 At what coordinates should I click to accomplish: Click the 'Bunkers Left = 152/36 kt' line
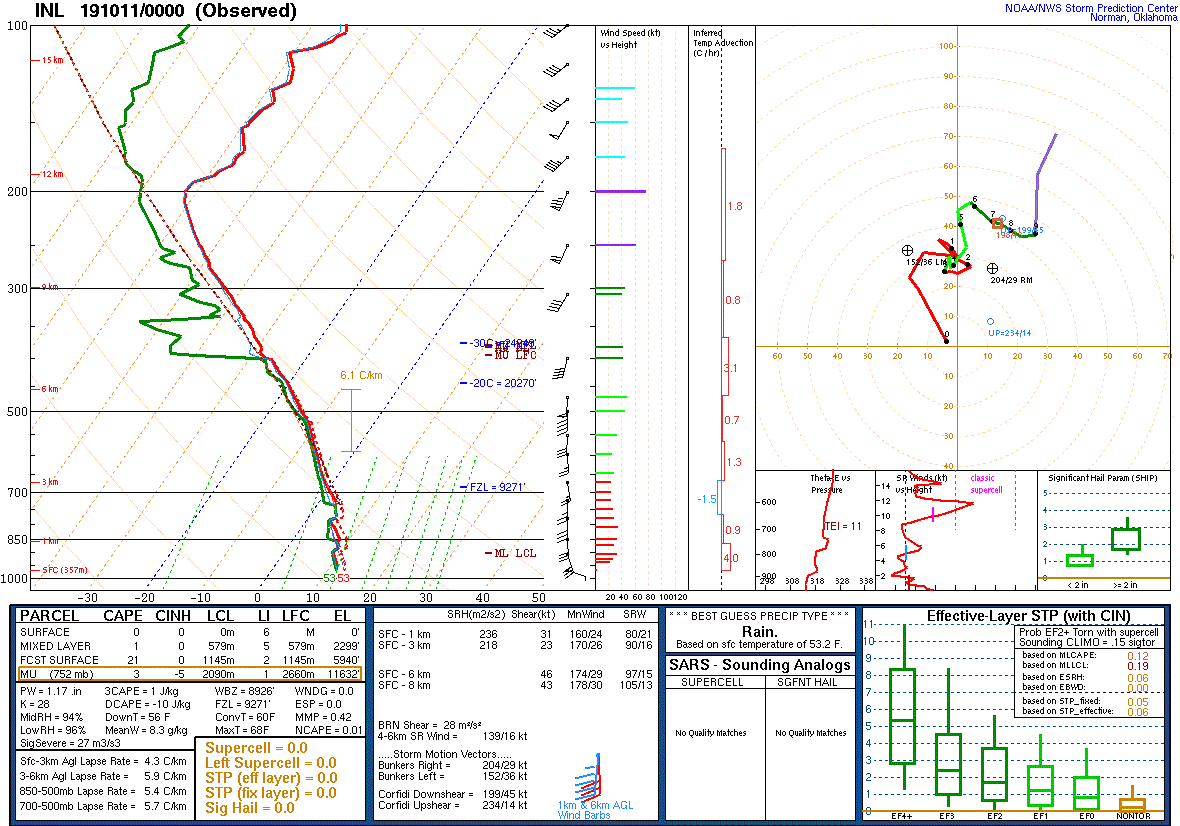(452, 776)
